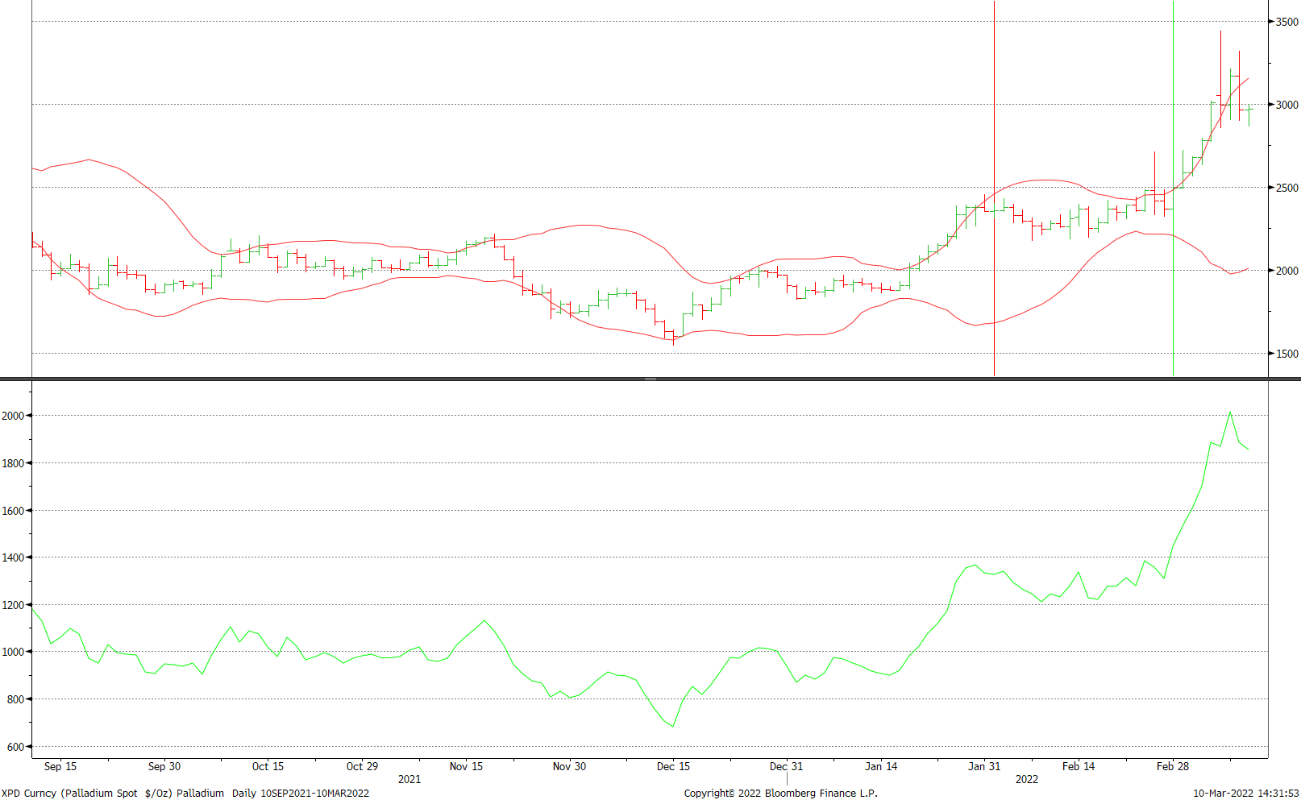Select the 1000 label on the lower axis
Viewport: 1301px width, 800px height.
(x=14, y=651)
